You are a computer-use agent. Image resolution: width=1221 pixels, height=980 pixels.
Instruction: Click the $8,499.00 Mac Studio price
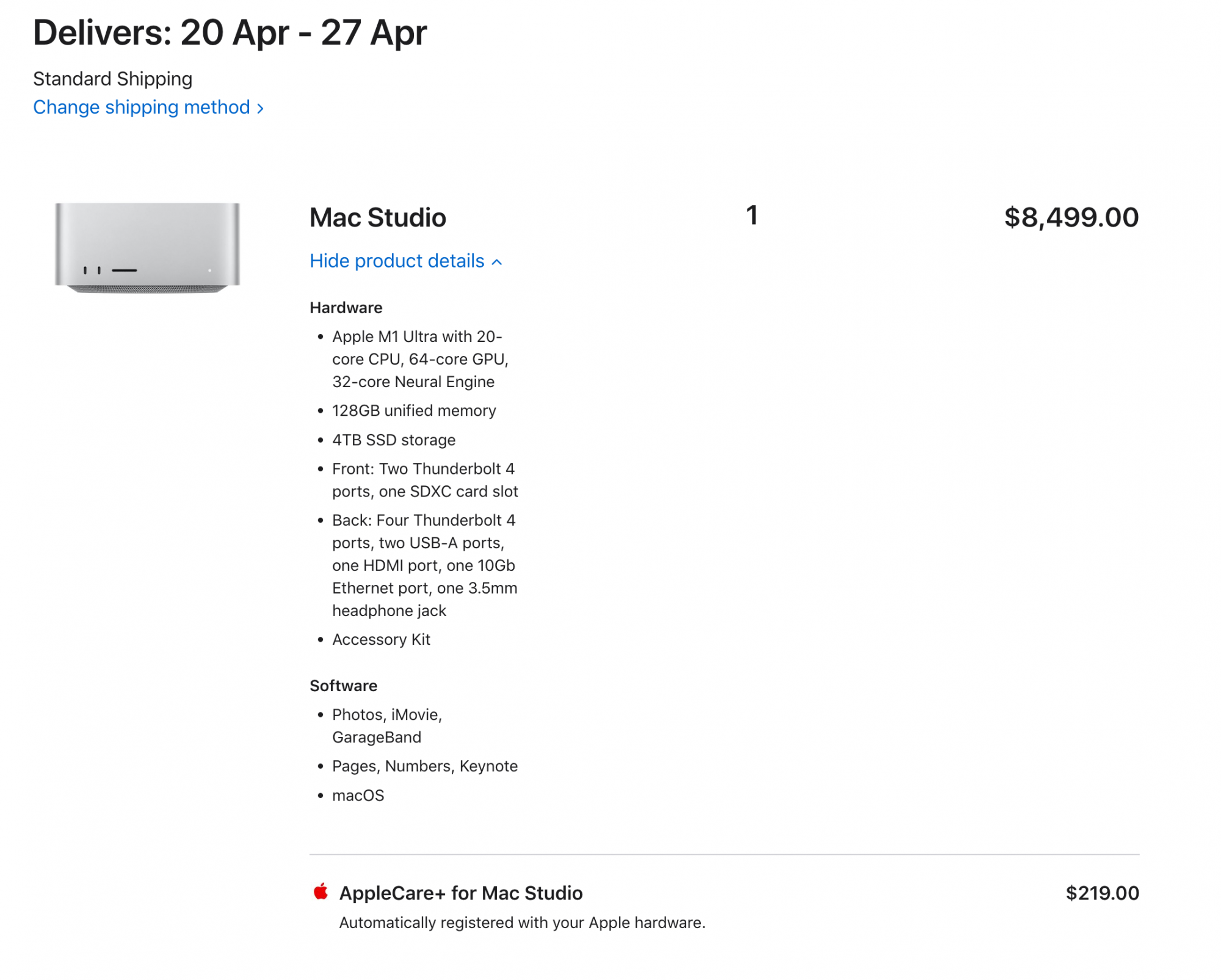click(x=1071, y=217)
